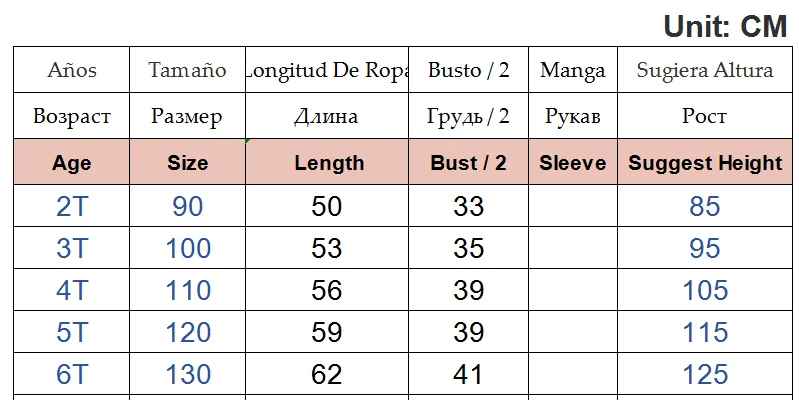Image resolution: width=799 pixels, height=400 pixels.
Task: Select the suggested height '115' cell
Action: (705, 333)
